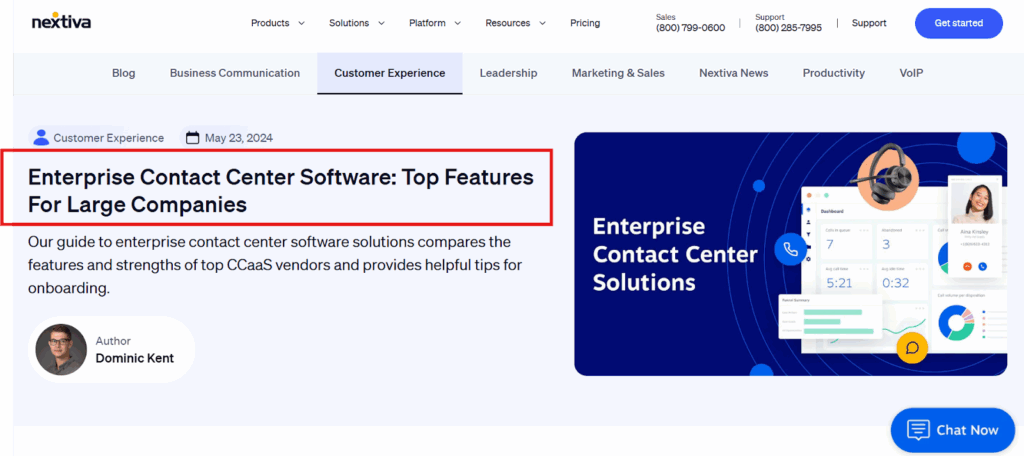Switch to the Marketing & Sales tab
1024x456 pixels.
pyautogui.click(x=618, y=73)
